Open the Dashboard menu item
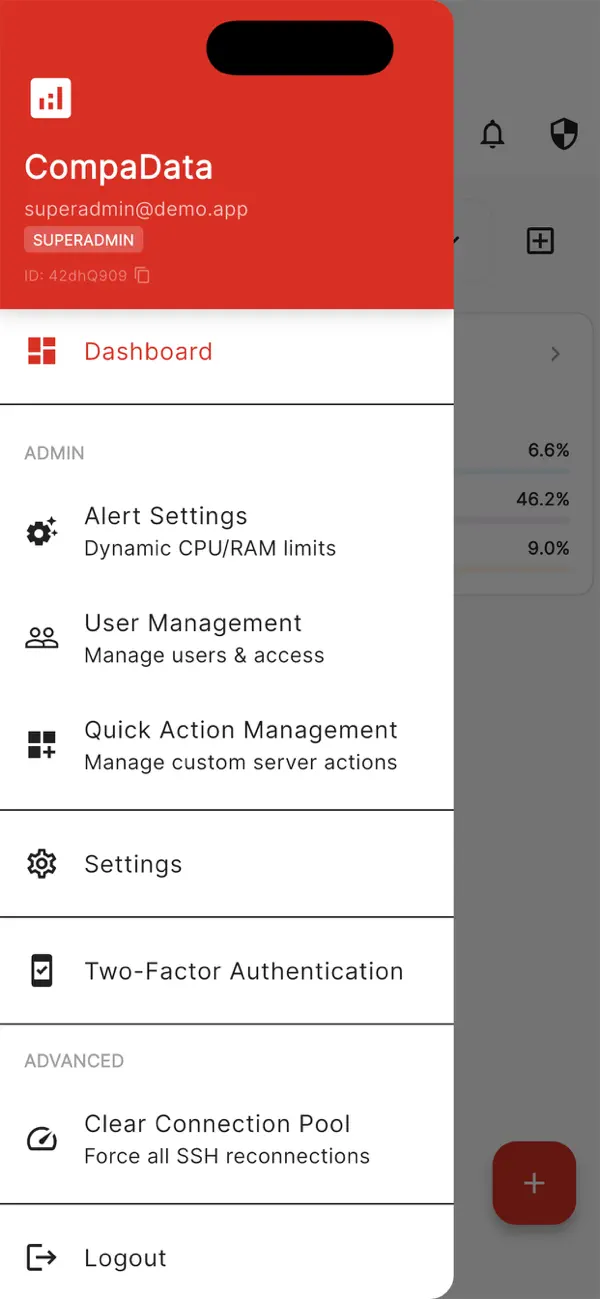Screen dimensions: 600x1299 (x=148, y=351)
